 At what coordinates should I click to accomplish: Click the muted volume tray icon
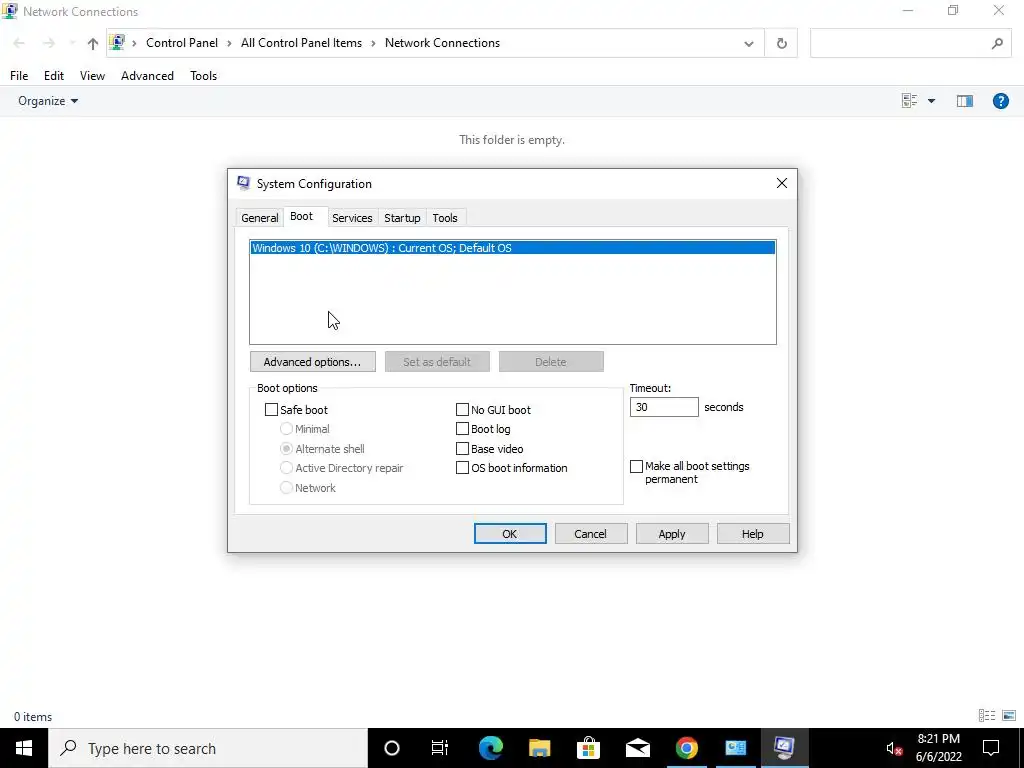(x=894, y=748)
